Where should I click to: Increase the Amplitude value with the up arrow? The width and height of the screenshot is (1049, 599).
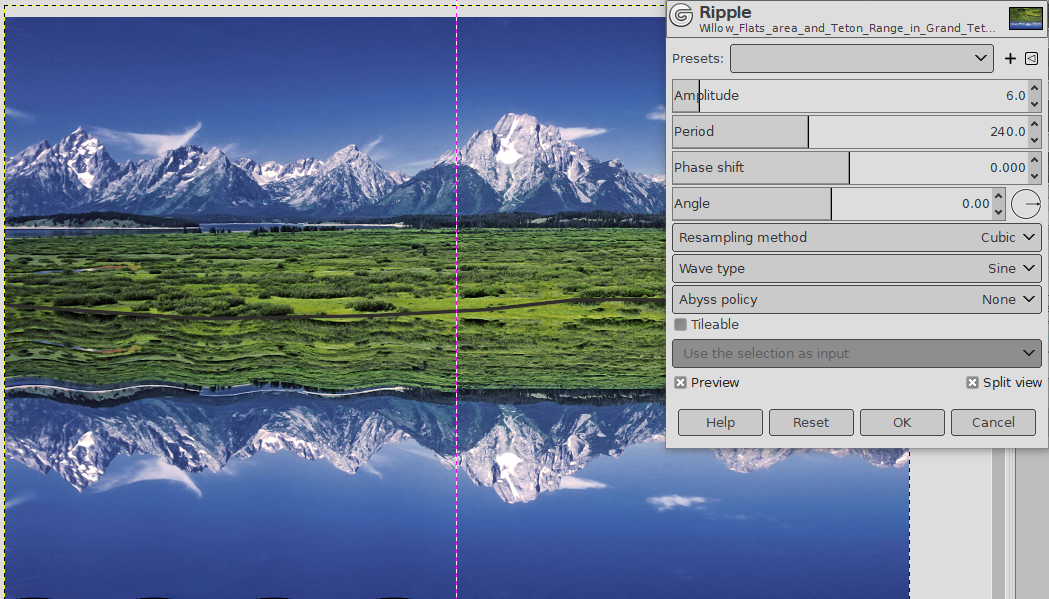click(1035, 88)
